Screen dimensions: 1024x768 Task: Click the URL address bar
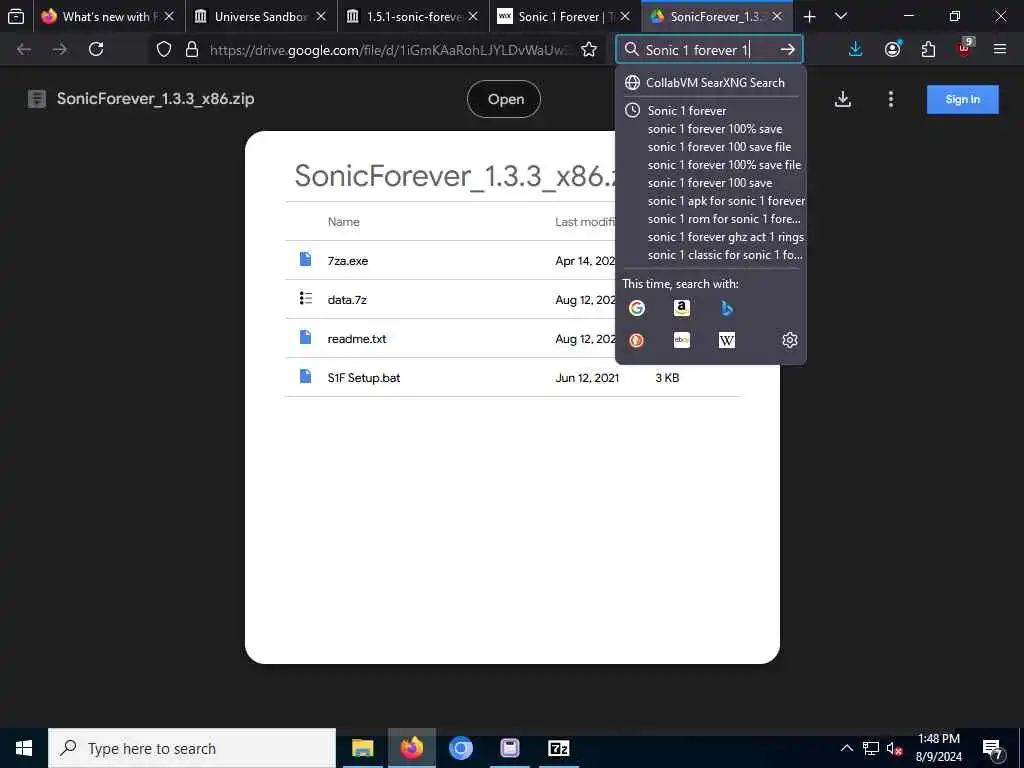point(390,50)
